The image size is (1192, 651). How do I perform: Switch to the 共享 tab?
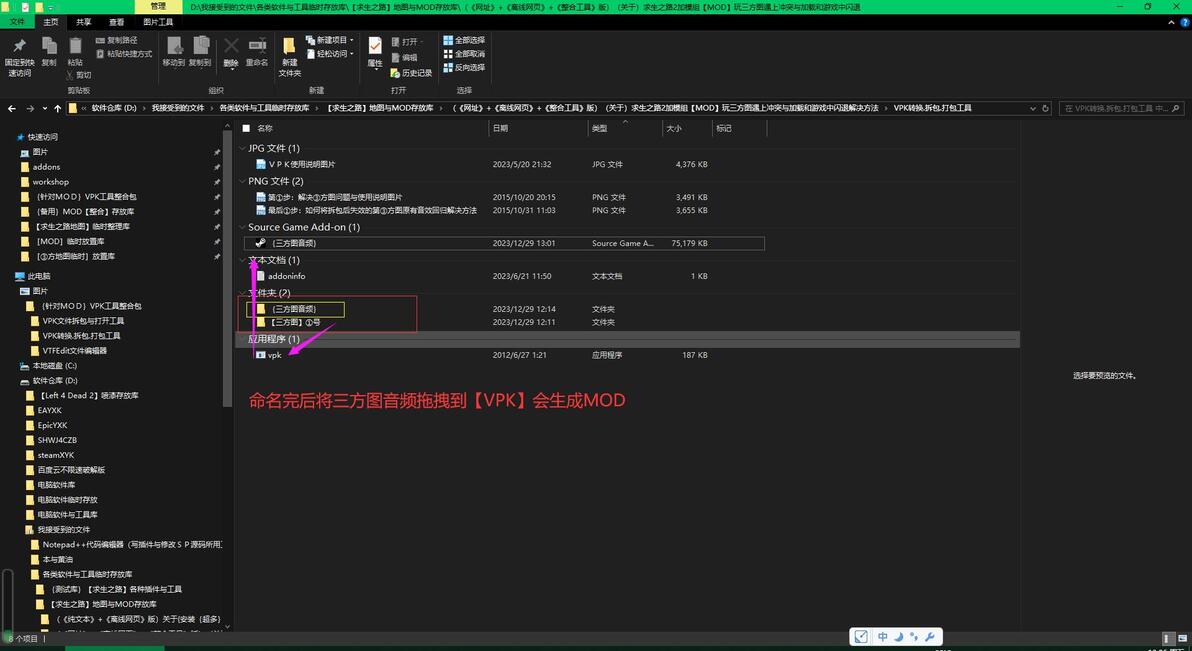click(x=84, y=22)
